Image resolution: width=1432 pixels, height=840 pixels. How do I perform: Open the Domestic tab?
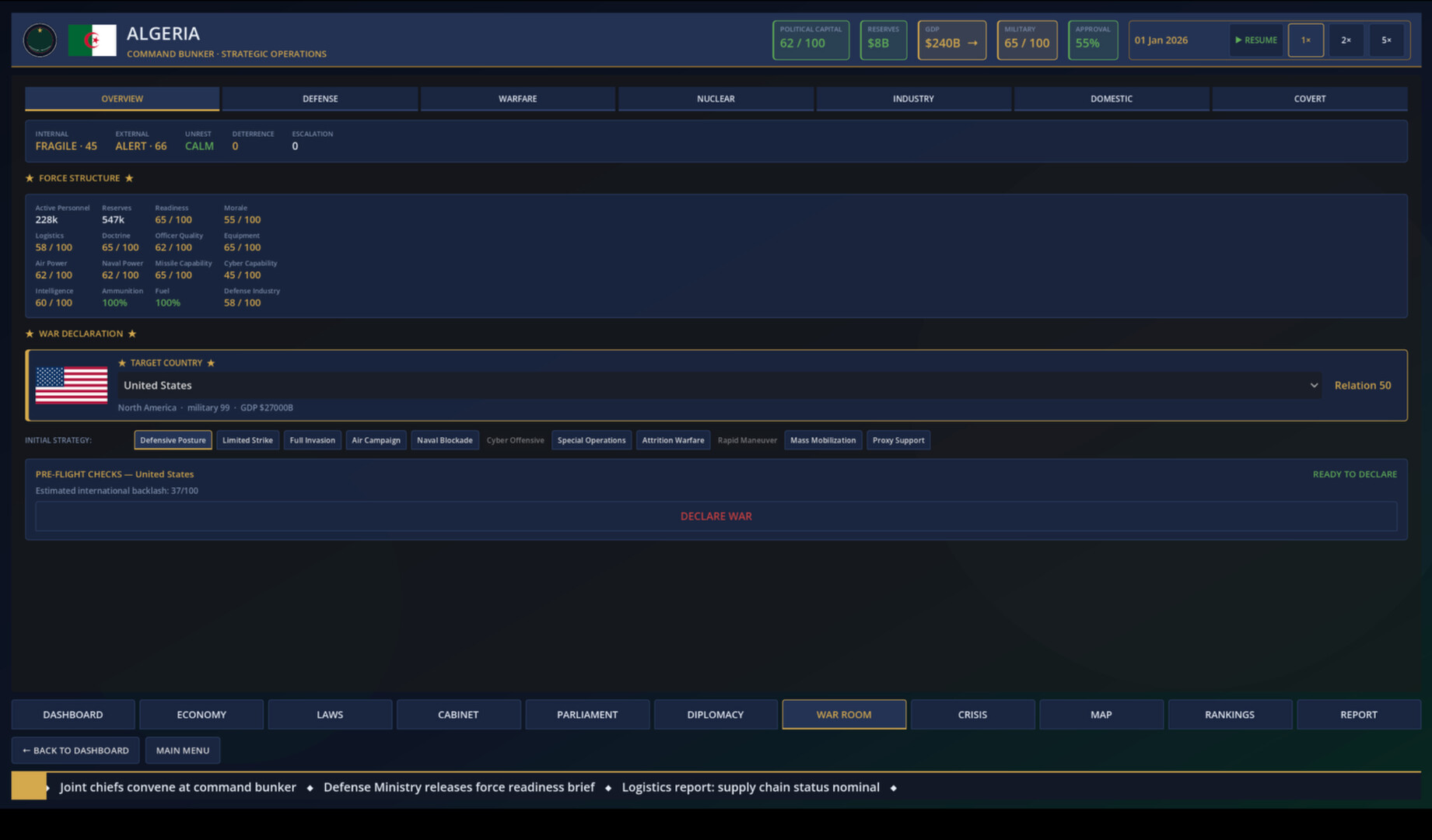click(x=1112, y=99)
